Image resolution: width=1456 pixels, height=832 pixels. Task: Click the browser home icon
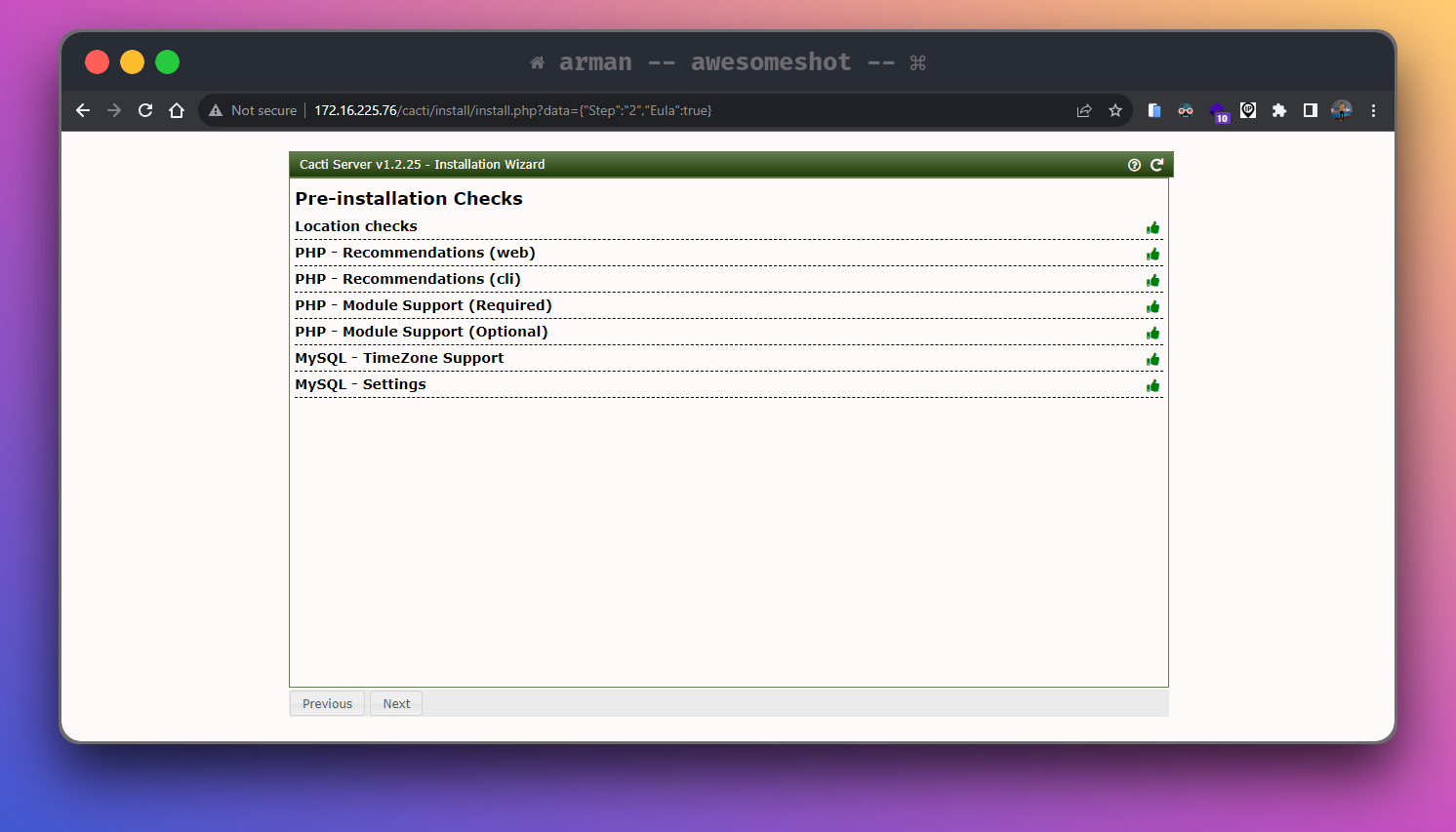click(x=177, y=111)
